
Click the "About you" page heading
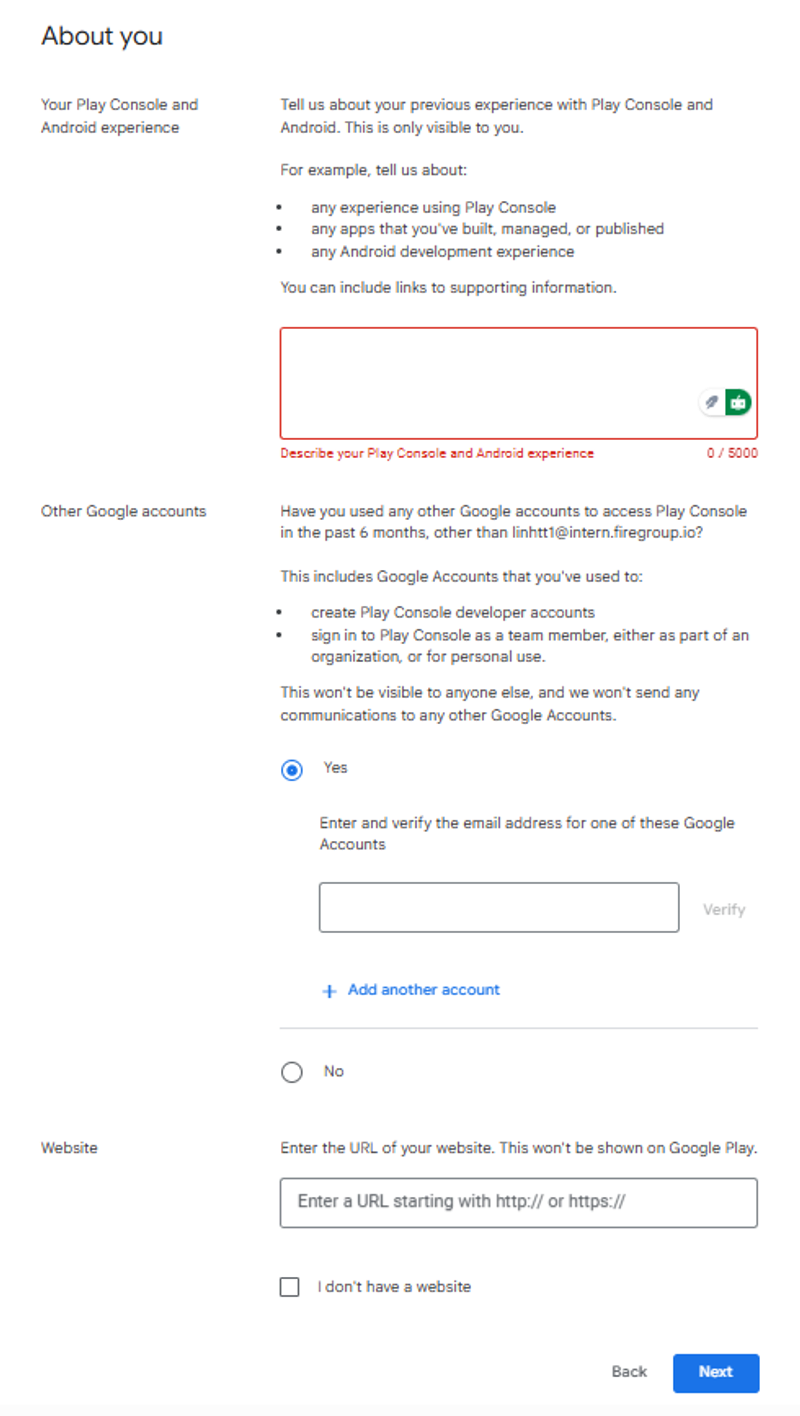point(101,36)
